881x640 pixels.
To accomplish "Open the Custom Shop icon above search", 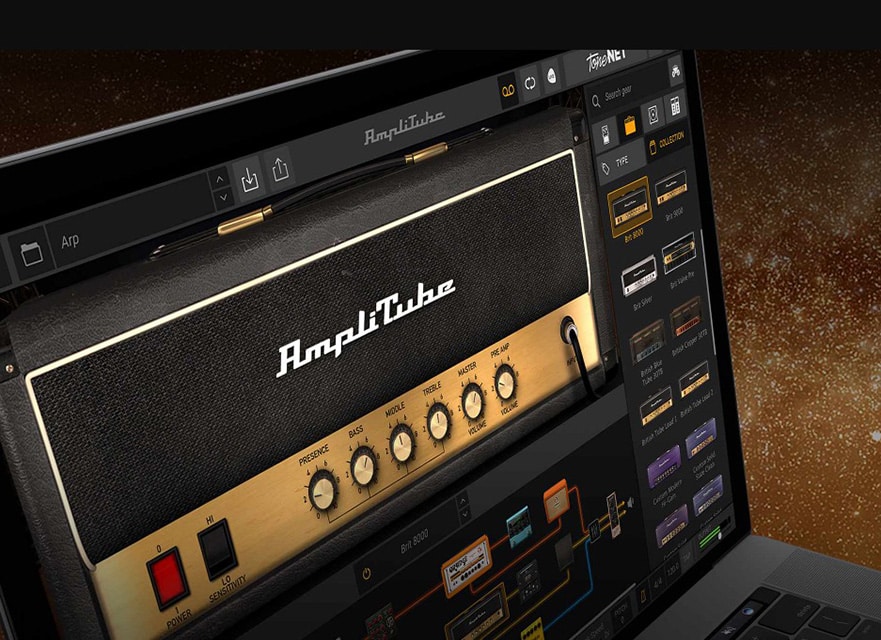I will (x=675, y=71).
